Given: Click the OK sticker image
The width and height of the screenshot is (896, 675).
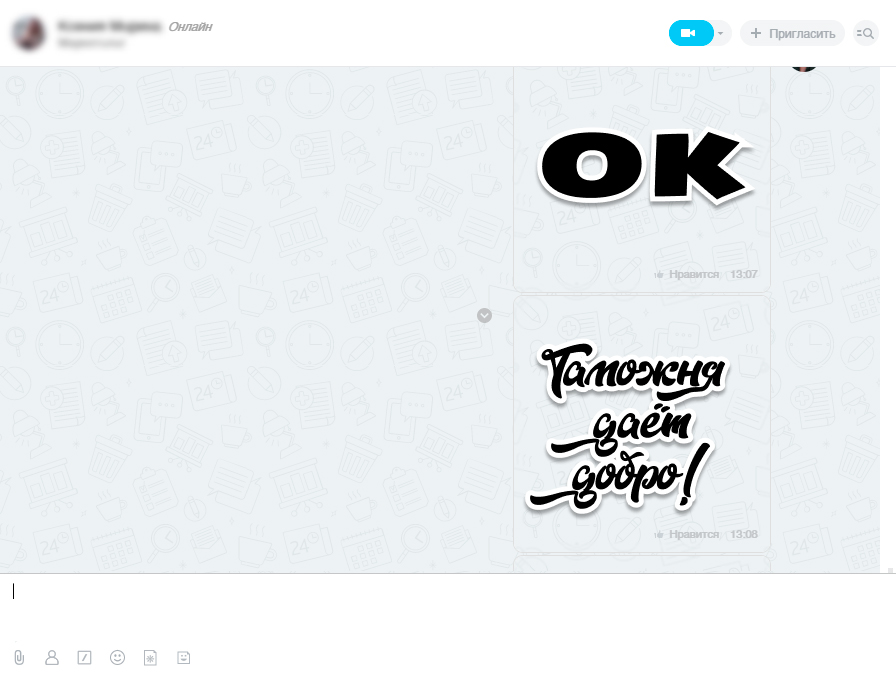Looking at the screenshot, I should tap(645, 167).
